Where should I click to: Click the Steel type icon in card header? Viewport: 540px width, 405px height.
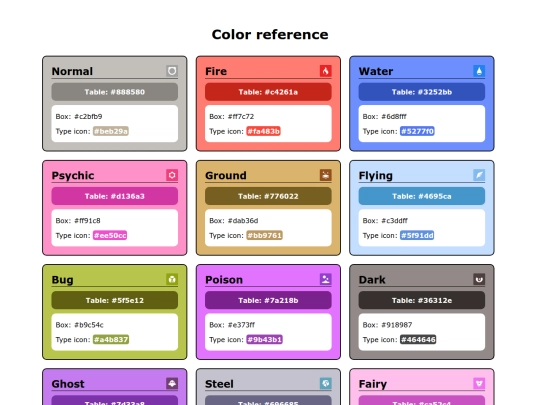tap(325, 383)
